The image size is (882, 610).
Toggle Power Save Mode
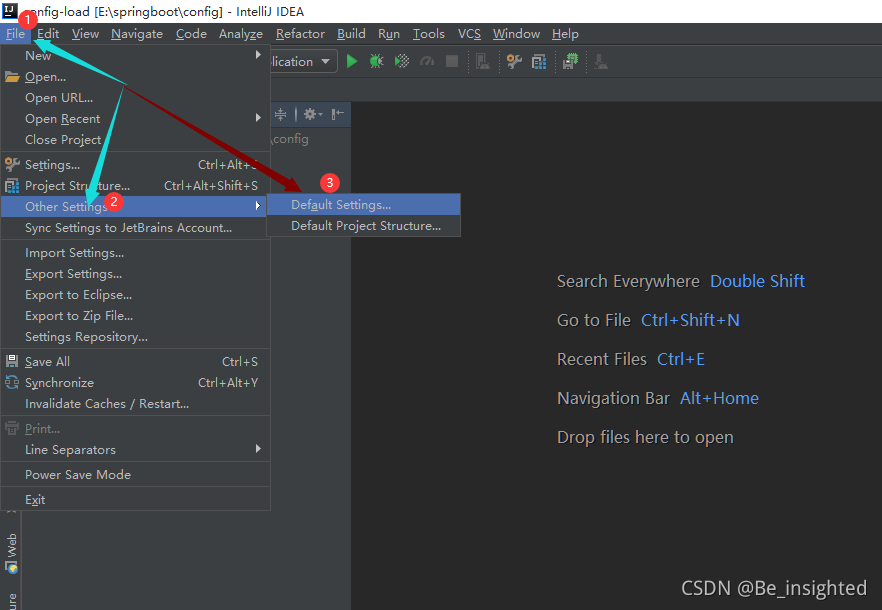pyautogui.click(x=136, y=474)
